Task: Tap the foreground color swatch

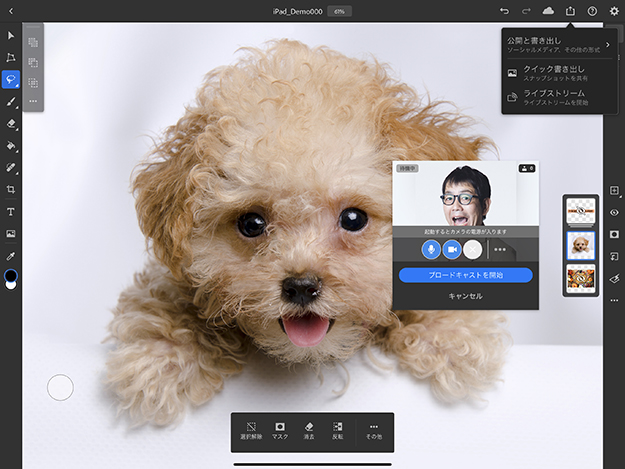Action: point(11,275)
